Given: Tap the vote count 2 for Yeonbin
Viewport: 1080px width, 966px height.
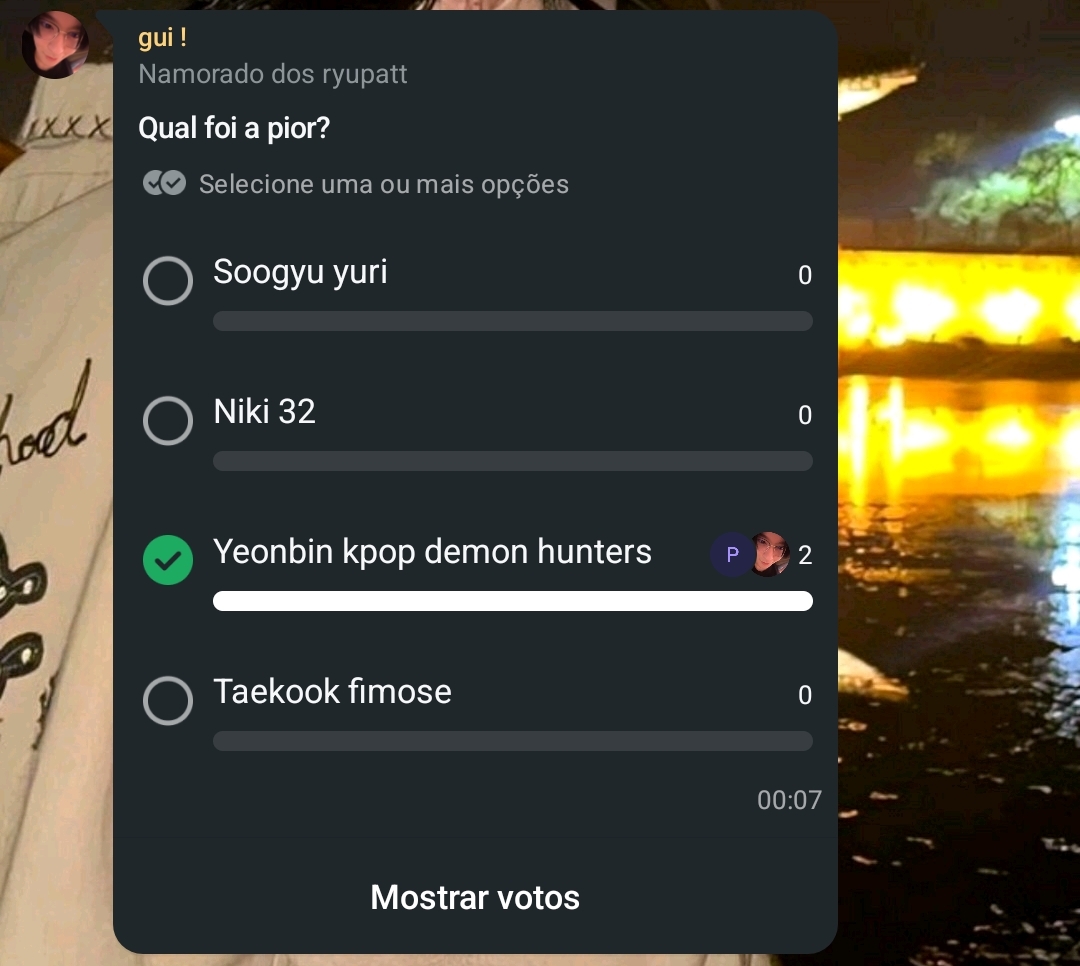Looking at the screenshot, I should coord(805,555).
